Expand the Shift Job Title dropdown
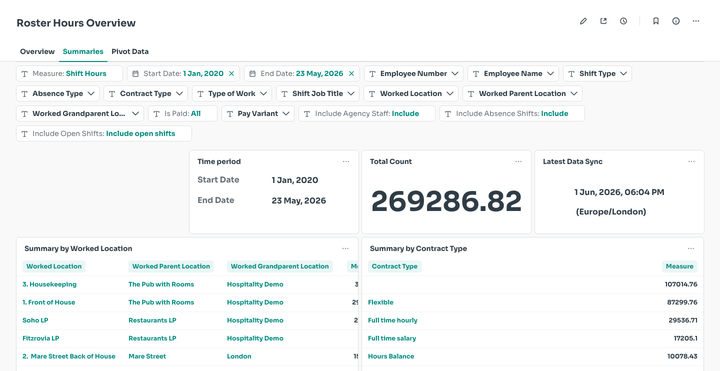The height and width of the screenshot is (371, 720). tap(318, 94)
